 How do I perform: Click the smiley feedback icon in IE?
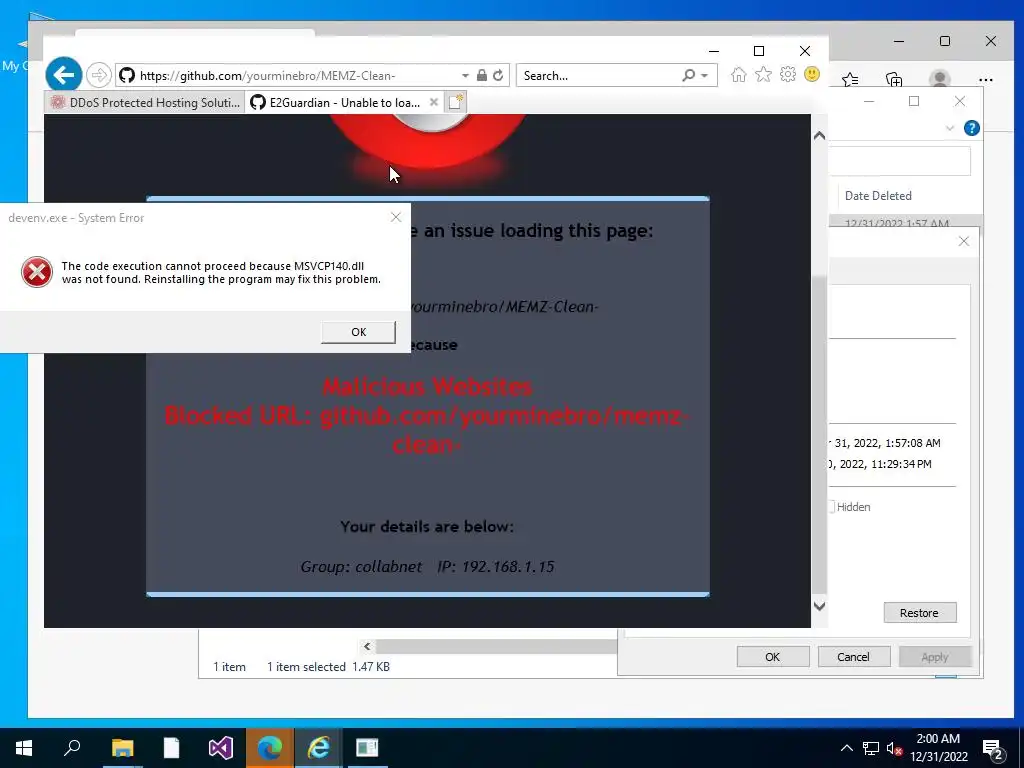click(x=812, y=74)
